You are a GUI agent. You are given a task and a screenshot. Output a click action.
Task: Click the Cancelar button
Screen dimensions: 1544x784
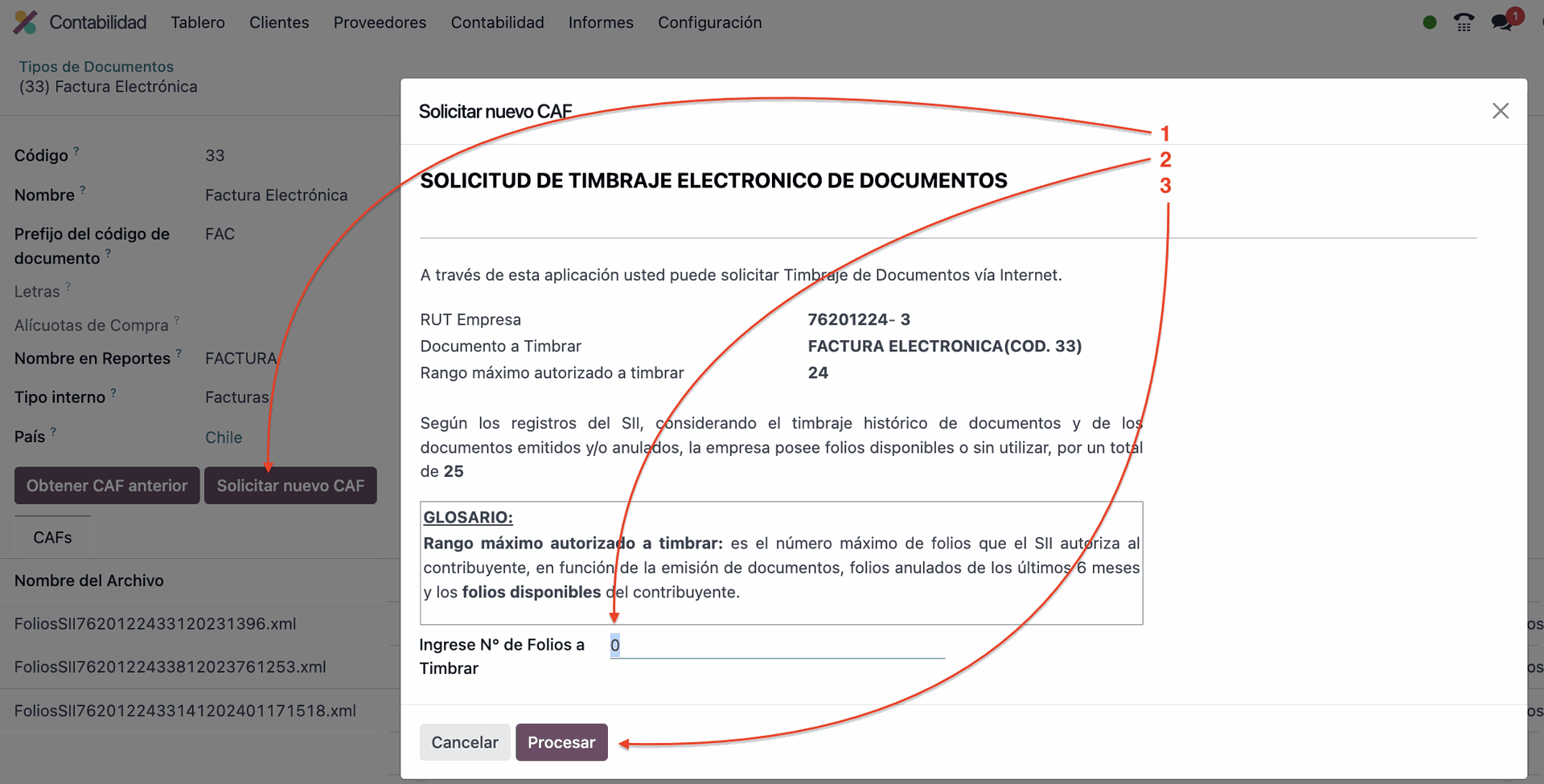pyautogui.click(x=465, y=742)
